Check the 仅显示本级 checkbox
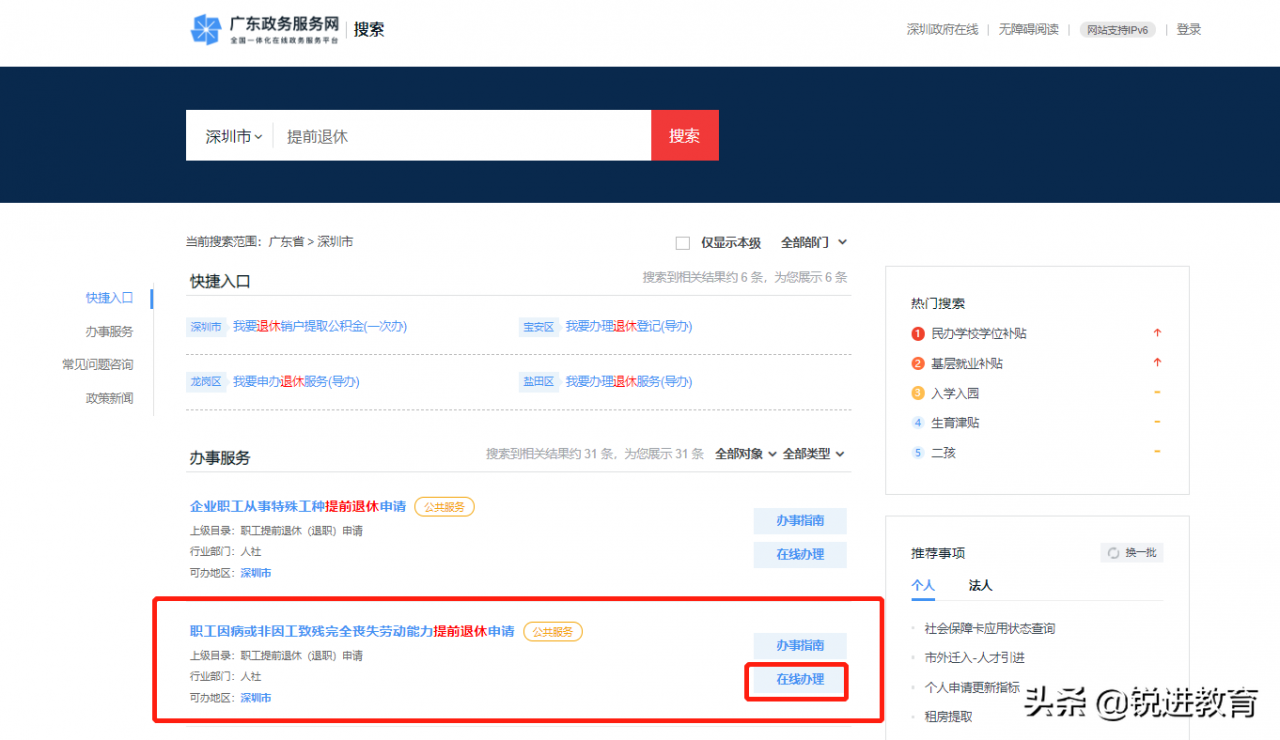Viewport: 1280px width, 740px height. [683, 242]
